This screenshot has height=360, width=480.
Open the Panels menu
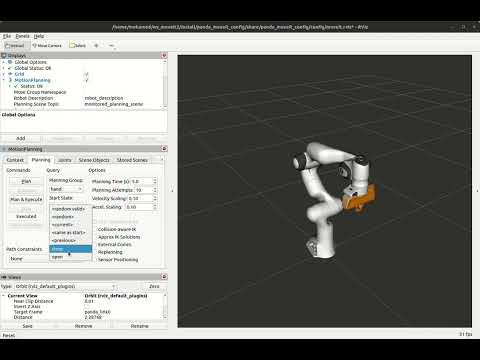[22, 36]
